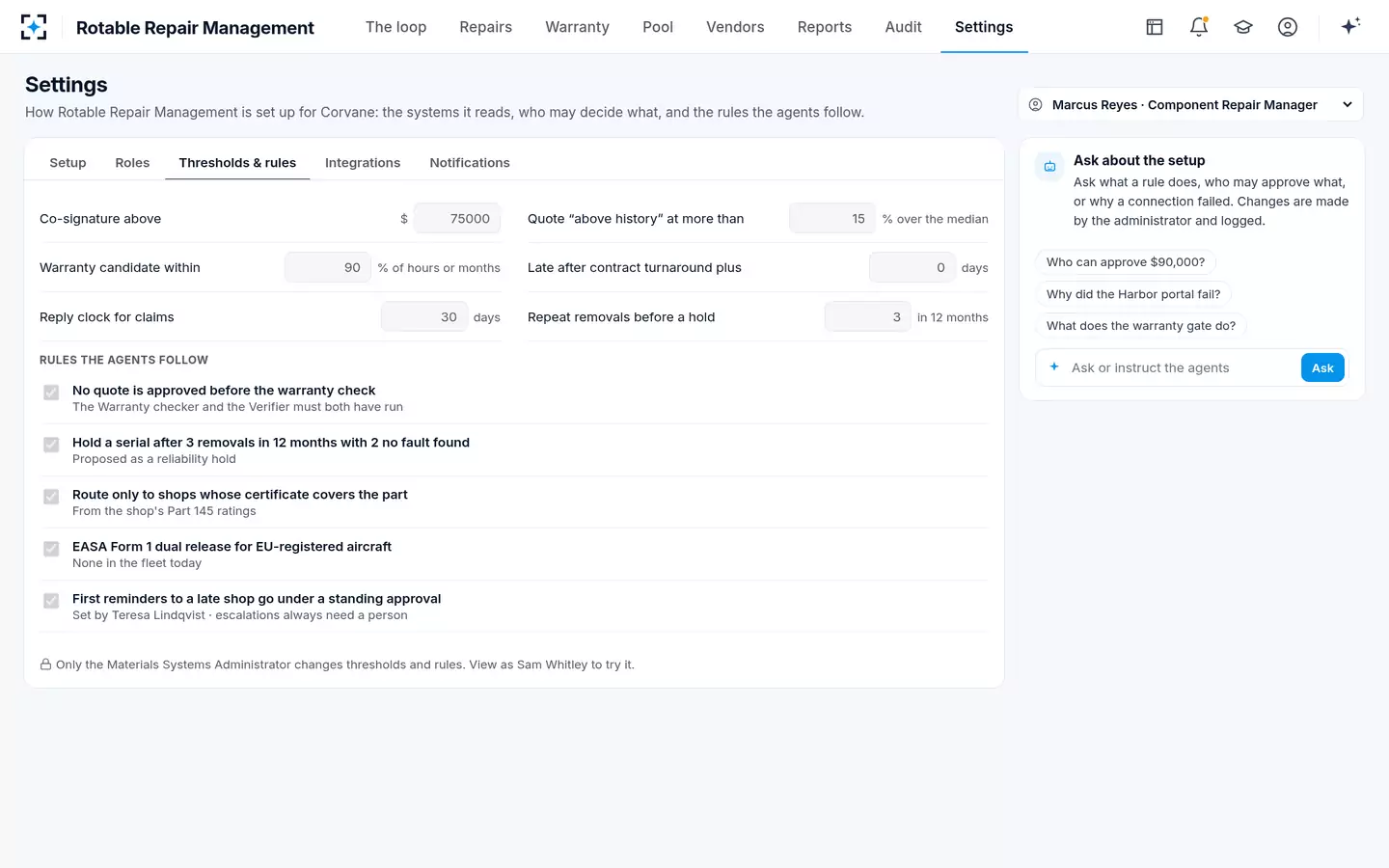Click the blue Ask button
The width and height of the screenshot is (1389, 868).
coord(1322,367)
